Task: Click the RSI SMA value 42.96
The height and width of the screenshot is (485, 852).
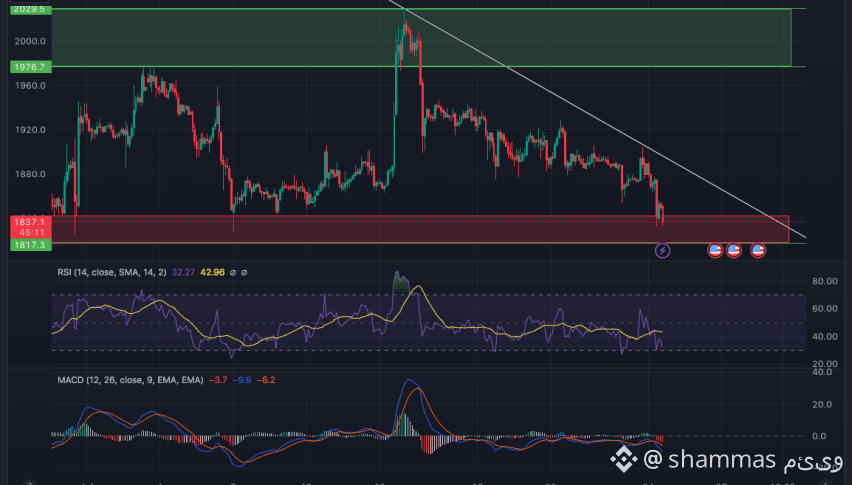Action: coord(212,272)
